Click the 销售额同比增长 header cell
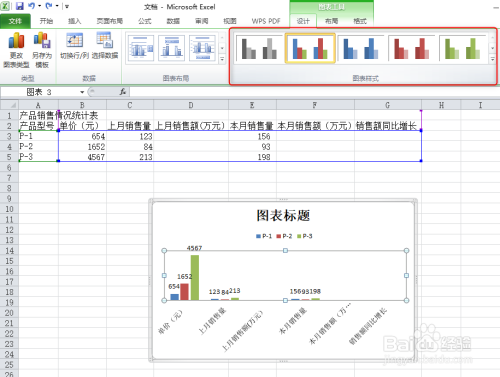Viewport: 500px width, 377px height. tap(388, 126)
